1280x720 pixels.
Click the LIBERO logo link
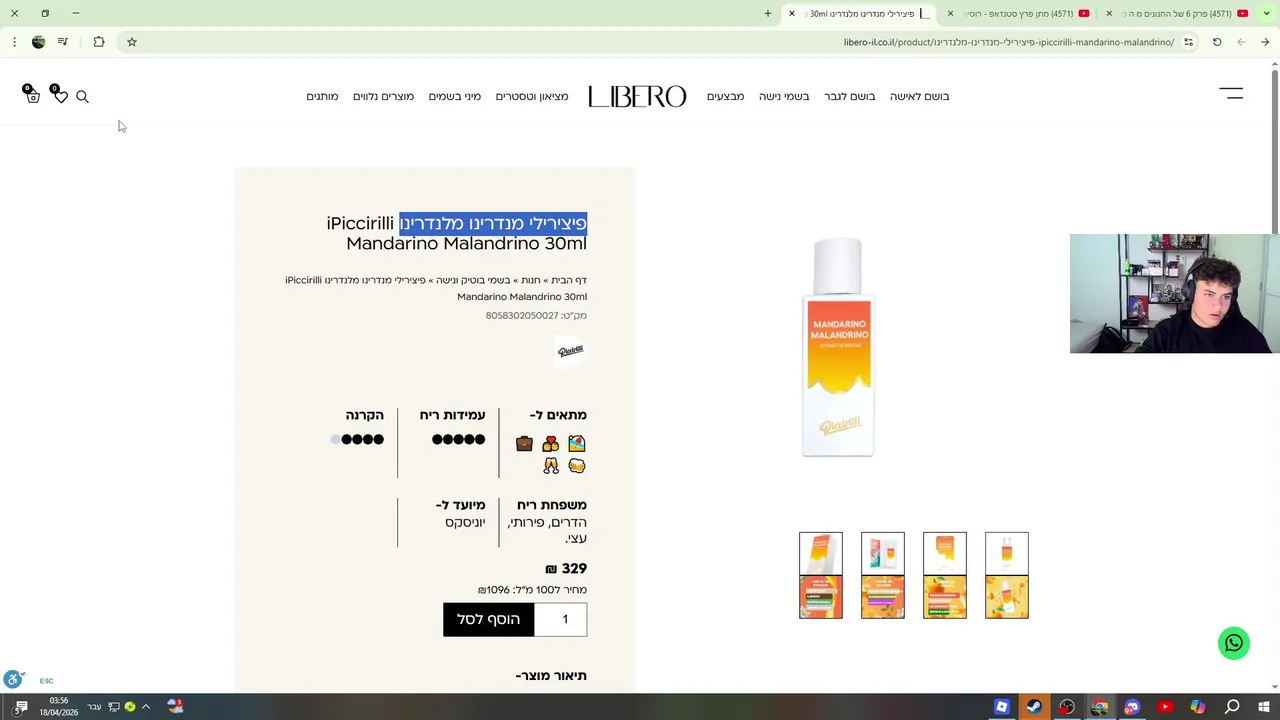click(637, 96)
